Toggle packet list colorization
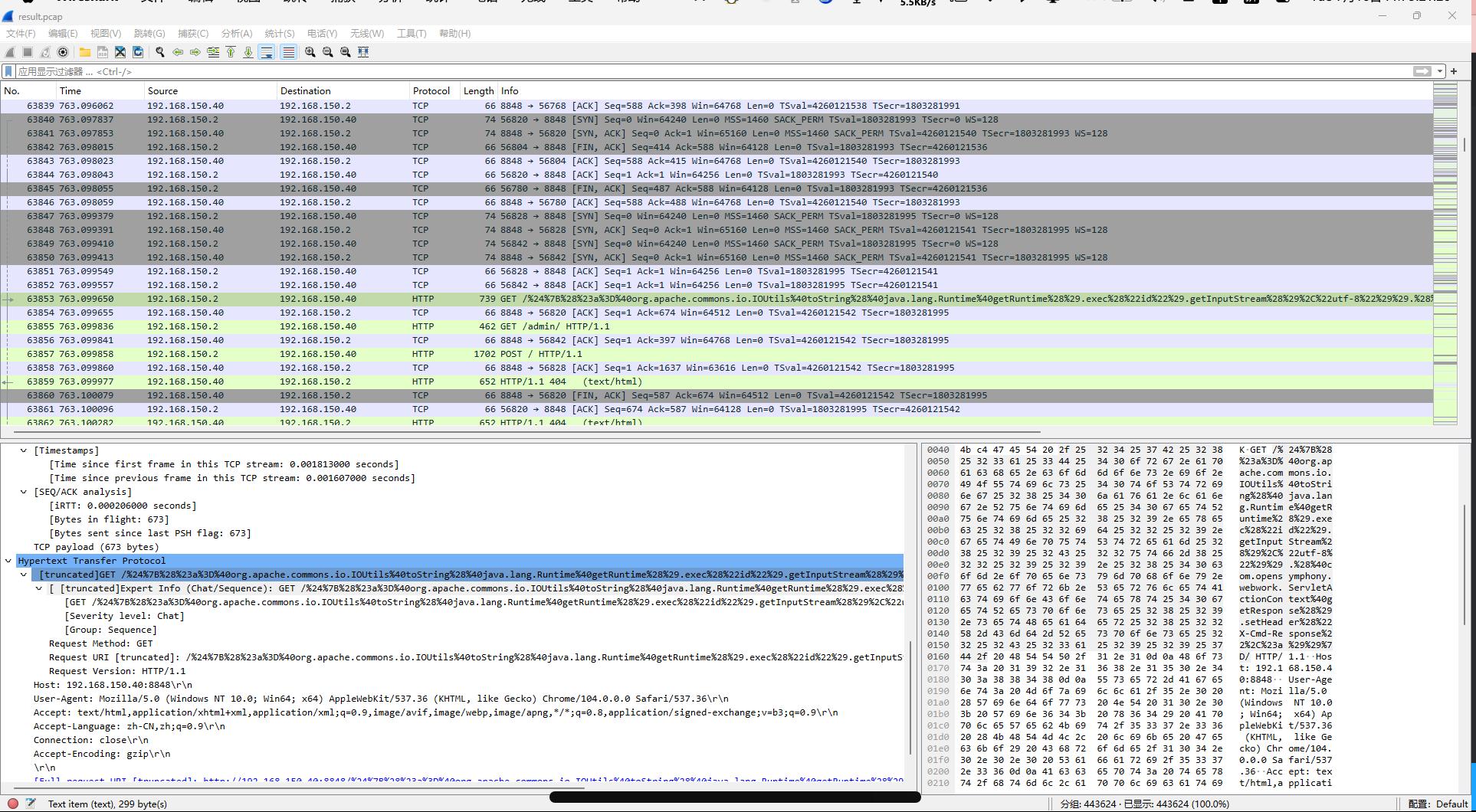Viewport: 1476px width, 812px height. tap(288, 52)
